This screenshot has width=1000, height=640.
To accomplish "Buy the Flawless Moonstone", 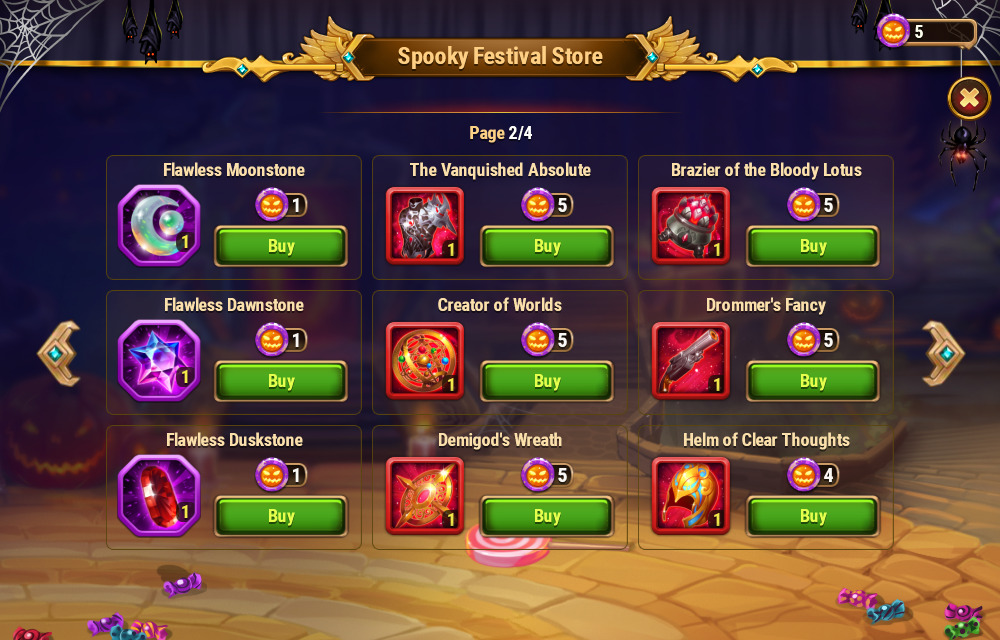I will (x=281, y=246).
